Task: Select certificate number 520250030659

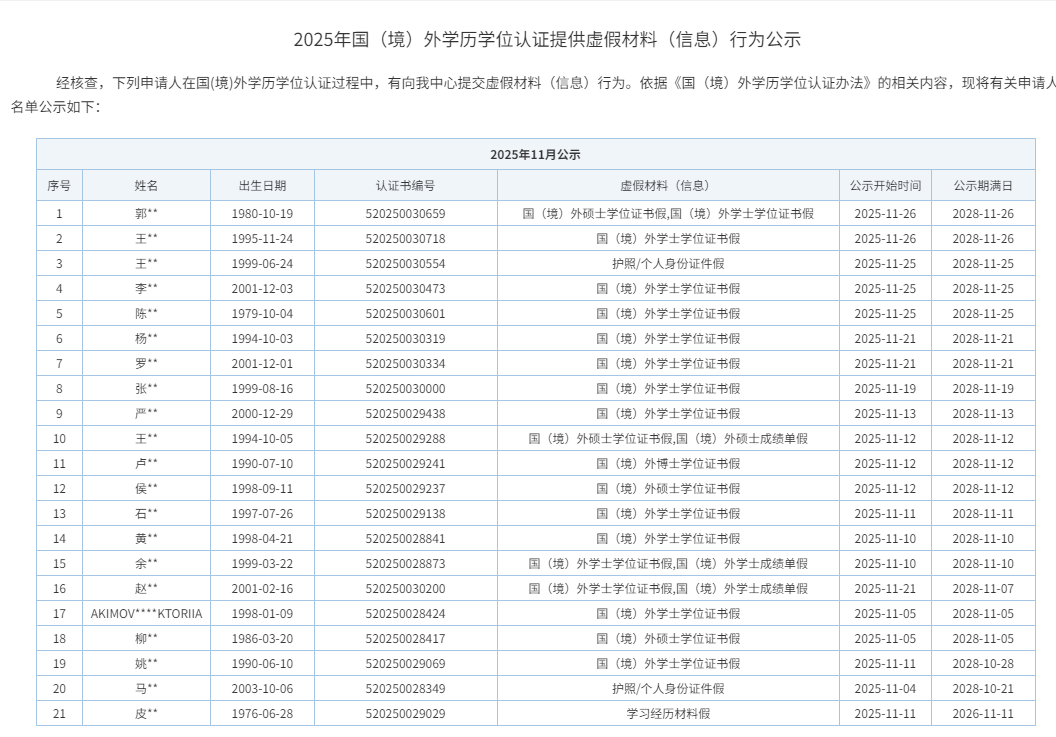Action: click(405, 213)
